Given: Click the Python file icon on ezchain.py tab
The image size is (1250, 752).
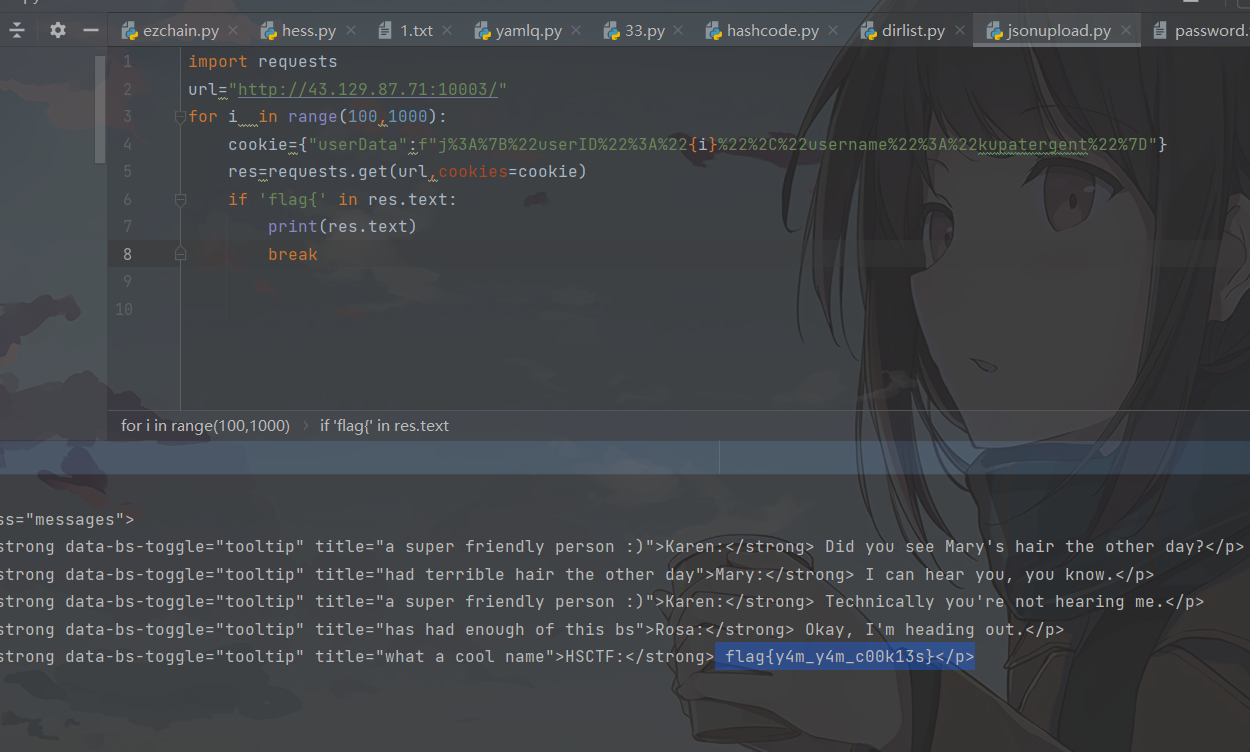Looking at the screenshot, I should coord(129,31).
